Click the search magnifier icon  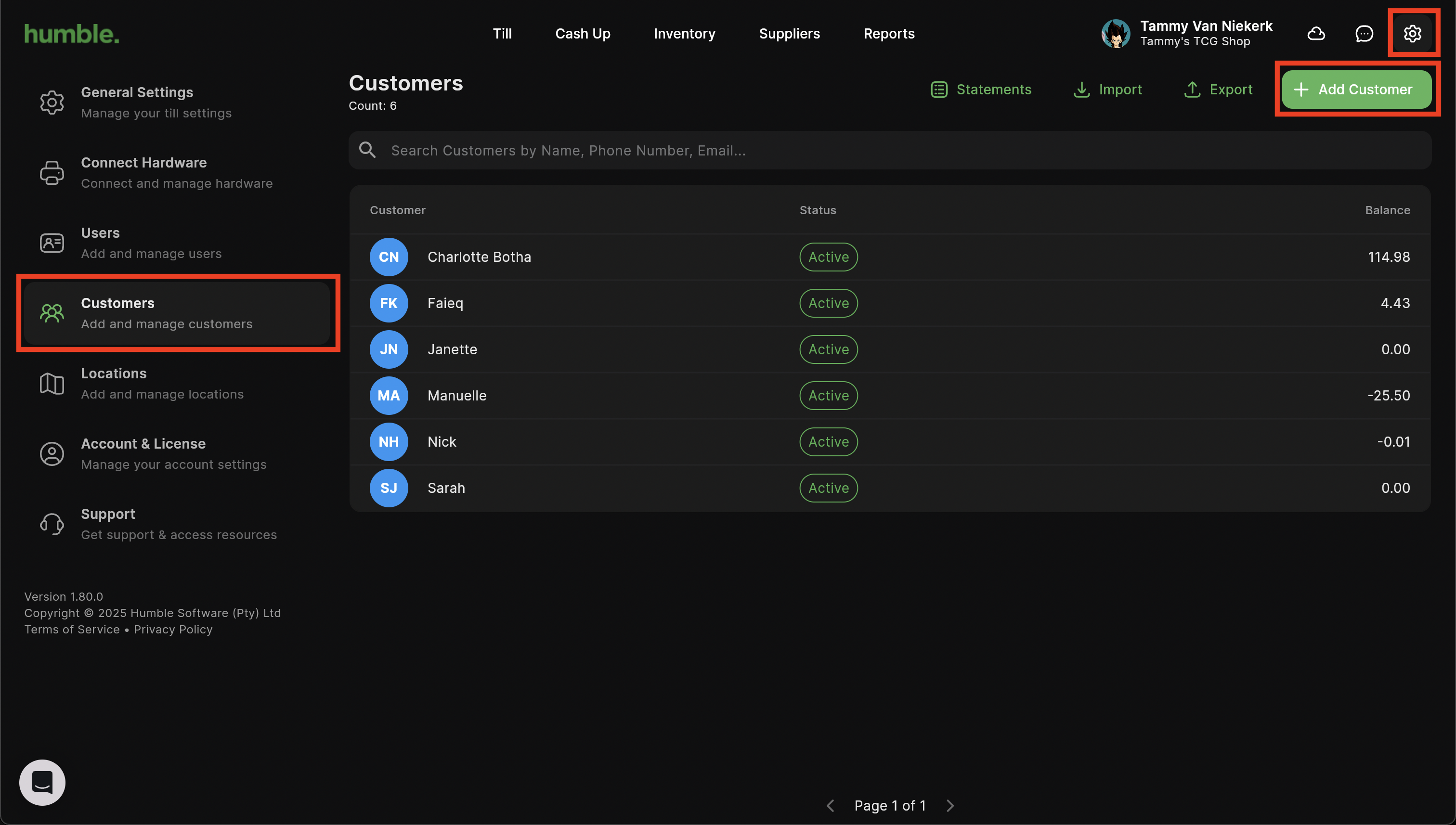[x=367, y=150]
